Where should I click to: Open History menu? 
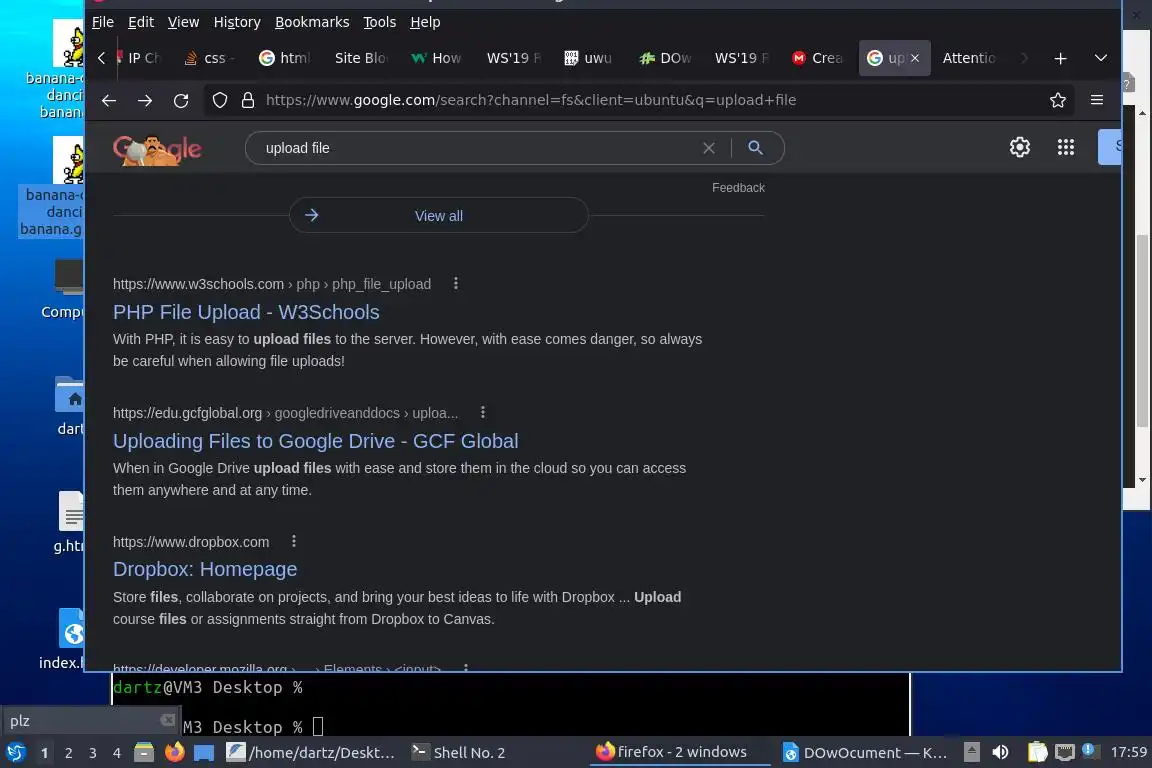click(237, 22)
